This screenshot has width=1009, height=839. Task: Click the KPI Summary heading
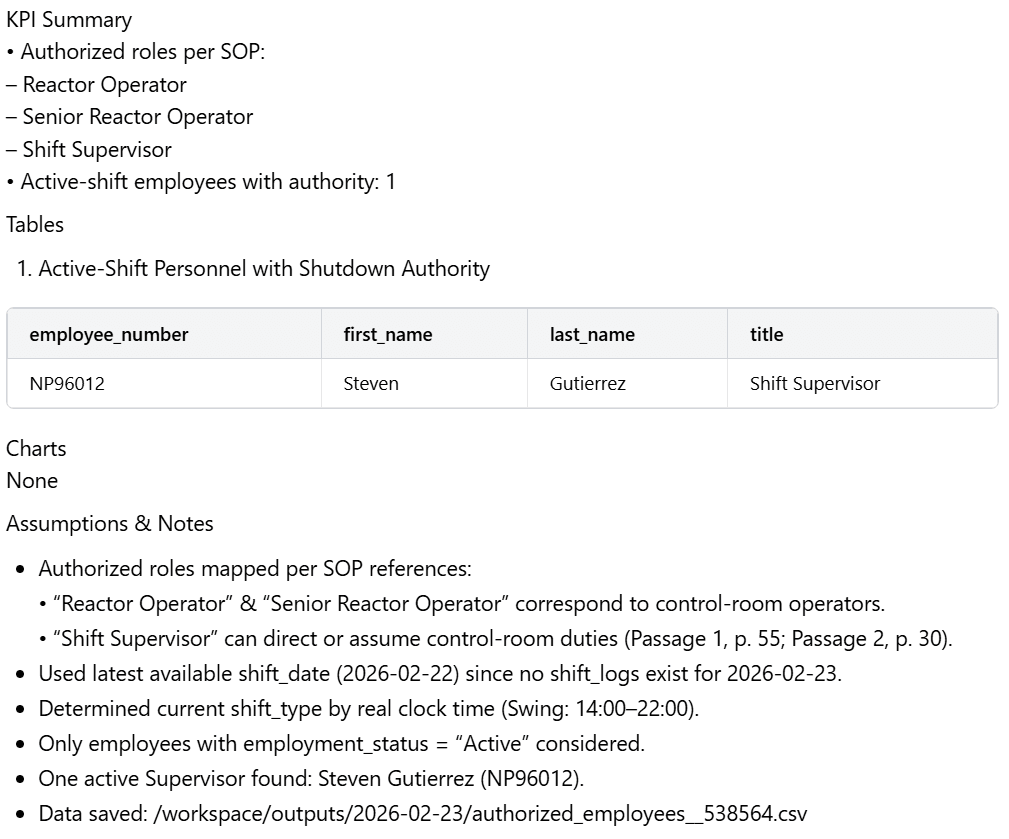coord(69,19)
